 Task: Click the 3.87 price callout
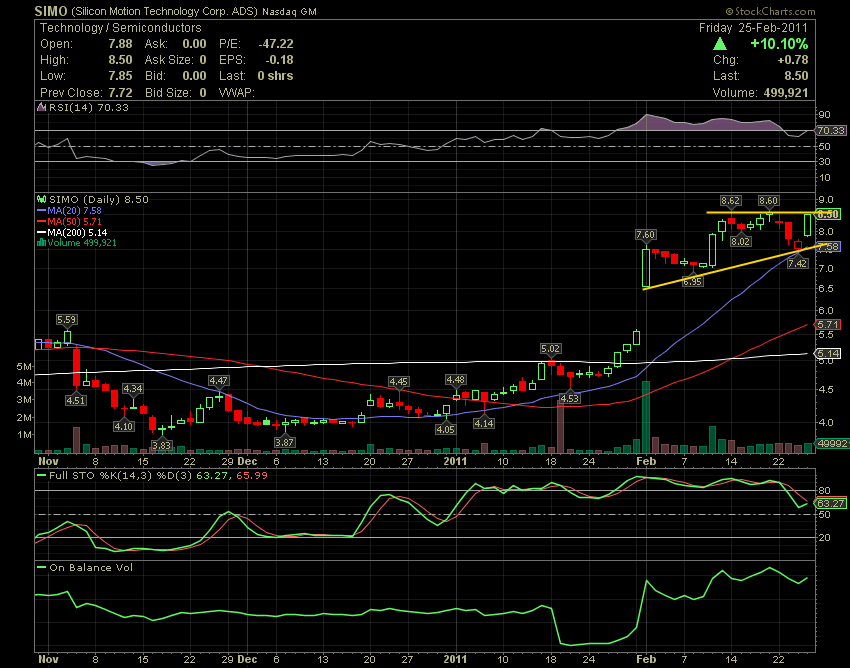(285, 442)
